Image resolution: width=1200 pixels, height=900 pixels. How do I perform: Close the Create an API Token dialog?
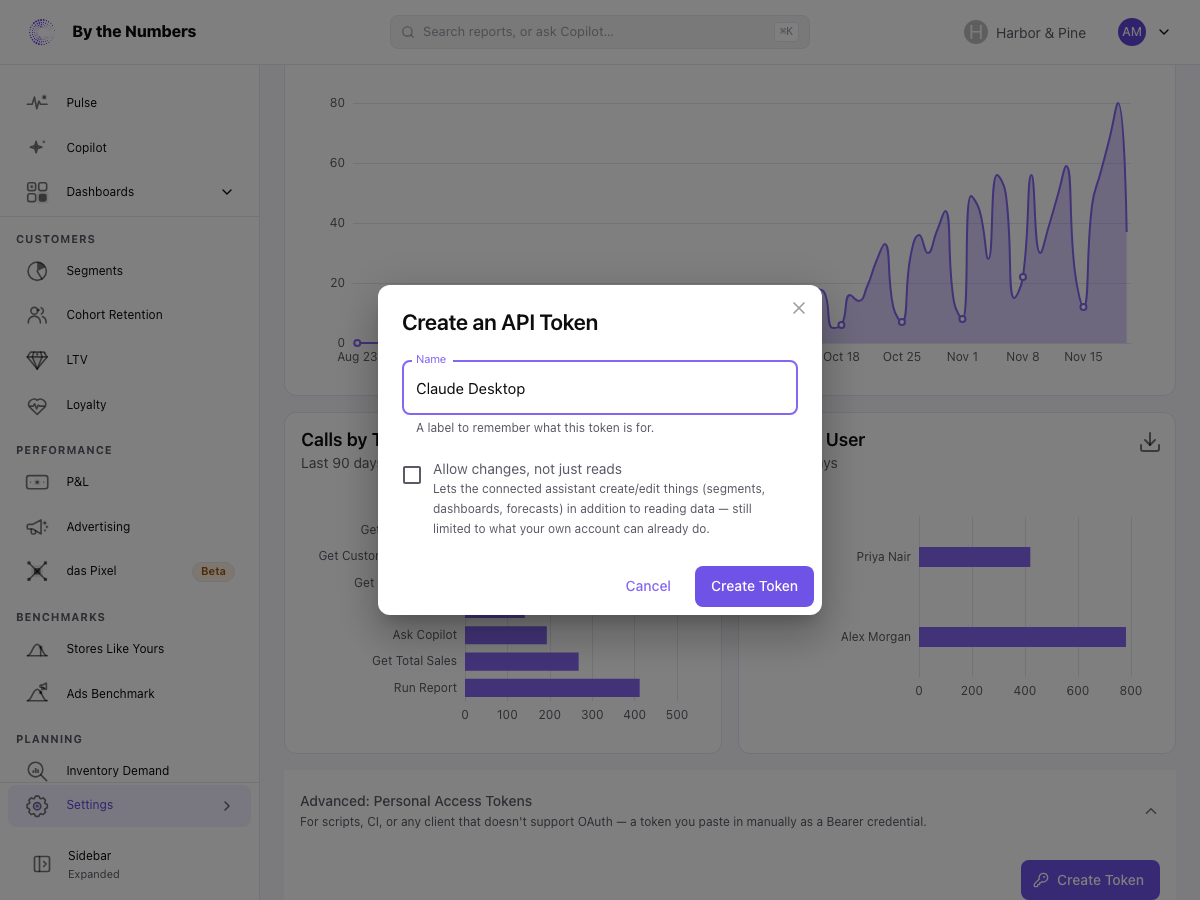click(x=799, y=308)
